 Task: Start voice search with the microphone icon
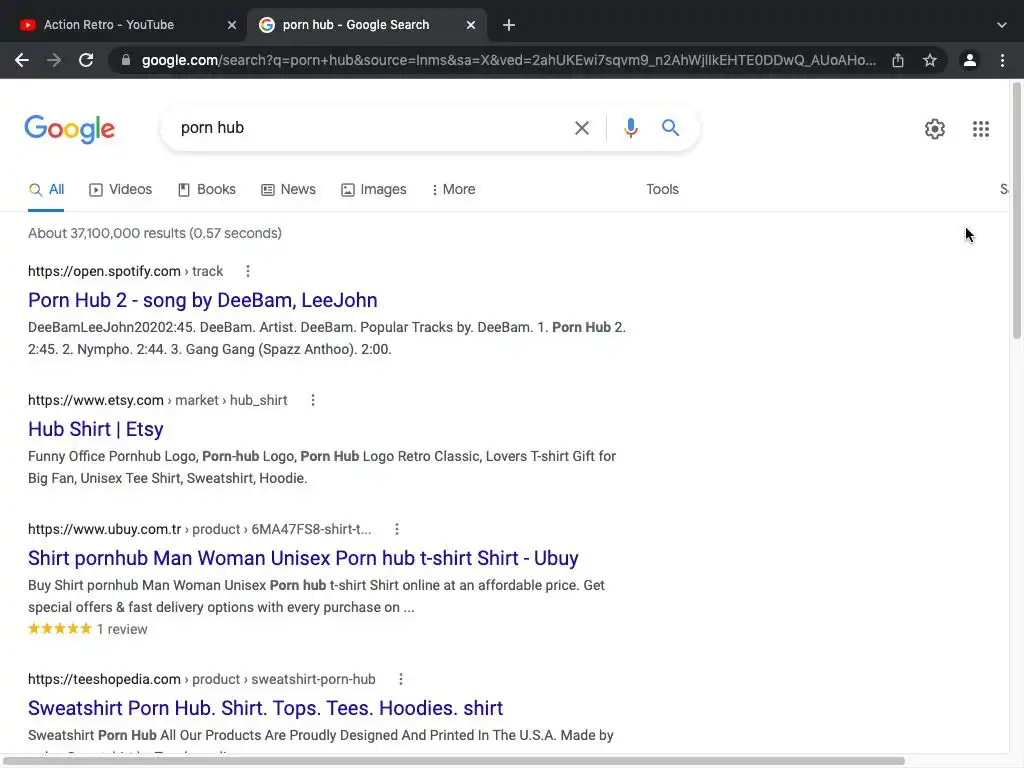tap(630, 128)
